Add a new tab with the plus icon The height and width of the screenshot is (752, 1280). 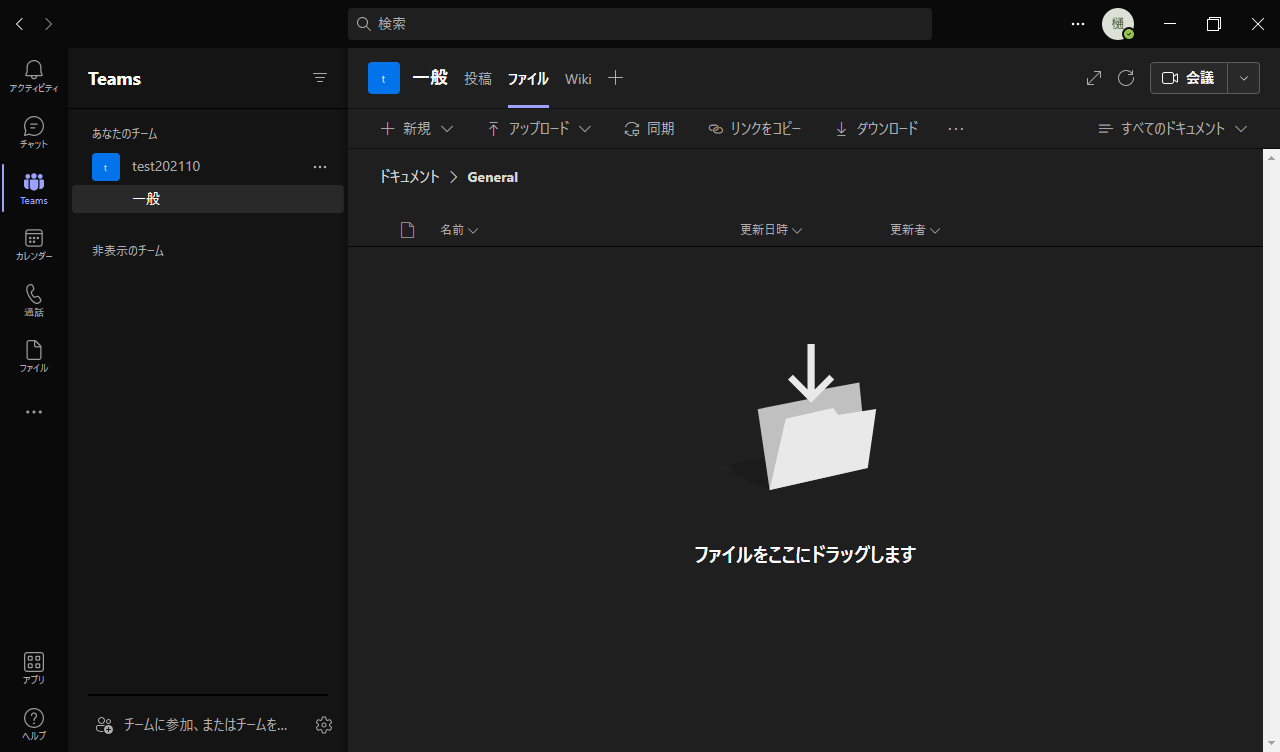click(x=616, y=78)
